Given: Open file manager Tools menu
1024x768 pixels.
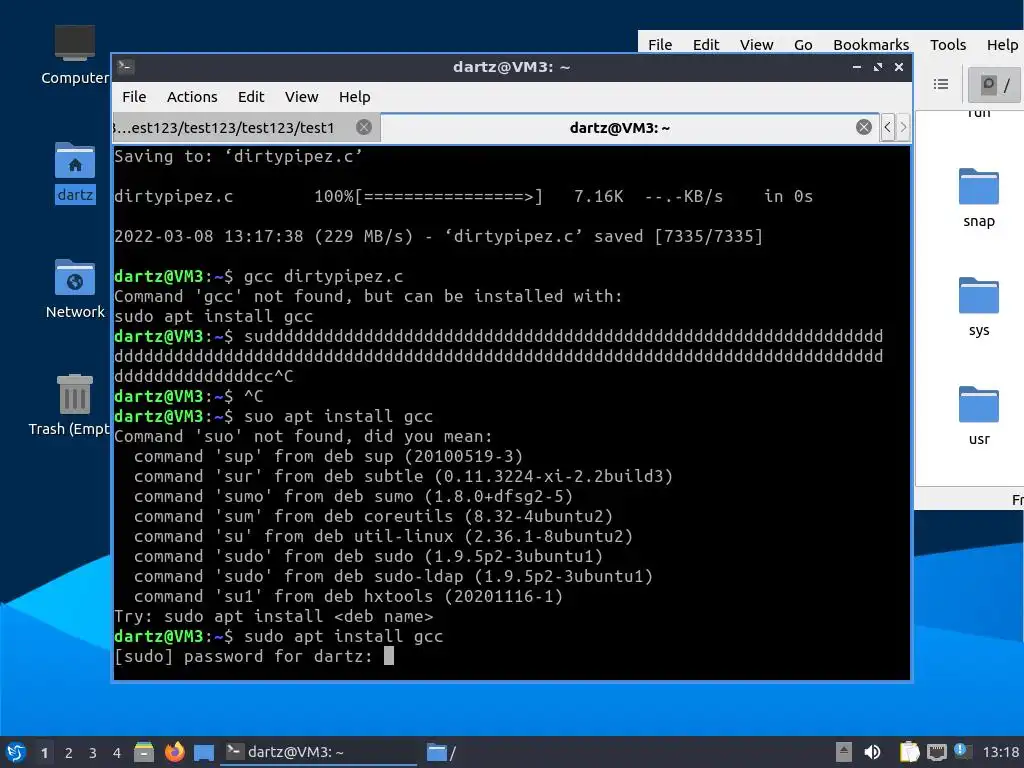Looking at the screenshot, I should tap(948, 44).
